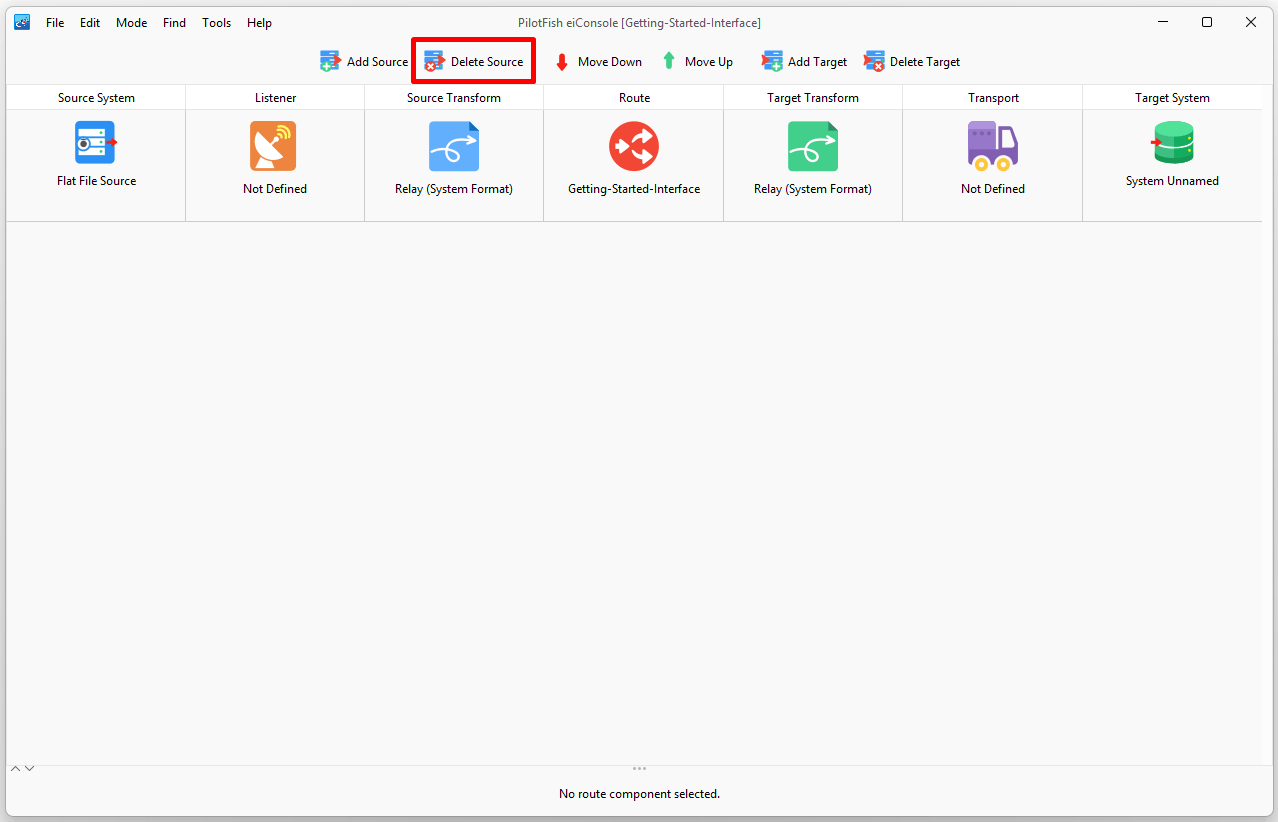Click the Flat File Source system icon
The width and height of the screenshot is (1278, 822).
pyautogui.click(x=96, y=142)
